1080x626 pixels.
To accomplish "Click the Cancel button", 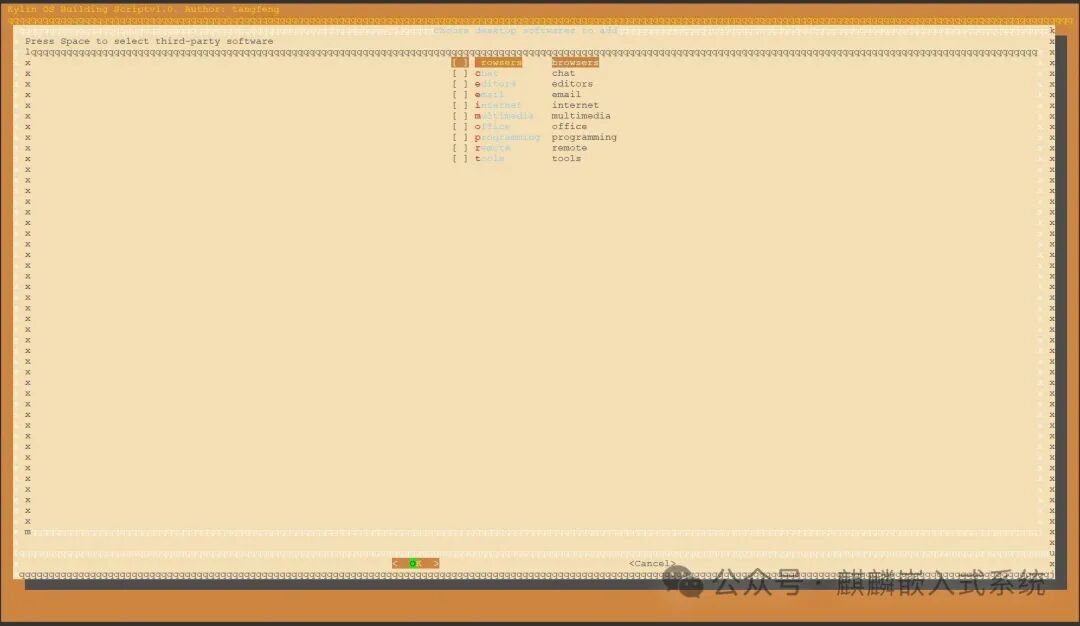I will point(652,563).
